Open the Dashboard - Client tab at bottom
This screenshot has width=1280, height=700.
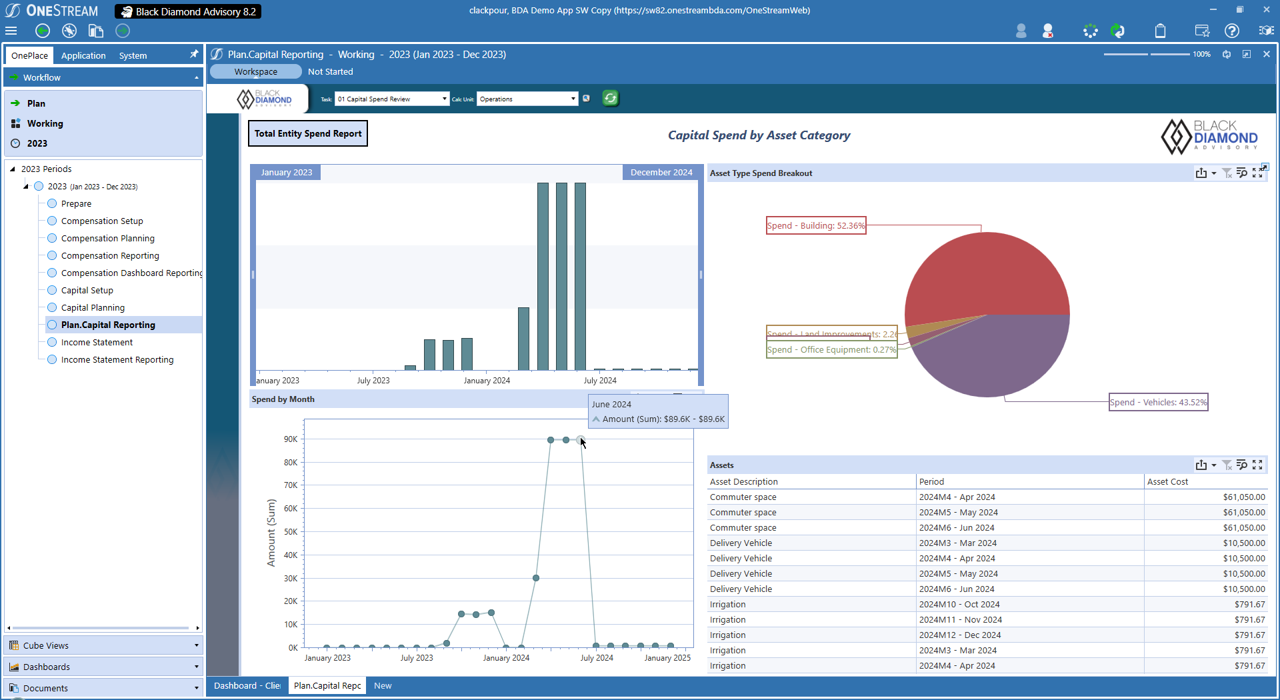point(247,686)
